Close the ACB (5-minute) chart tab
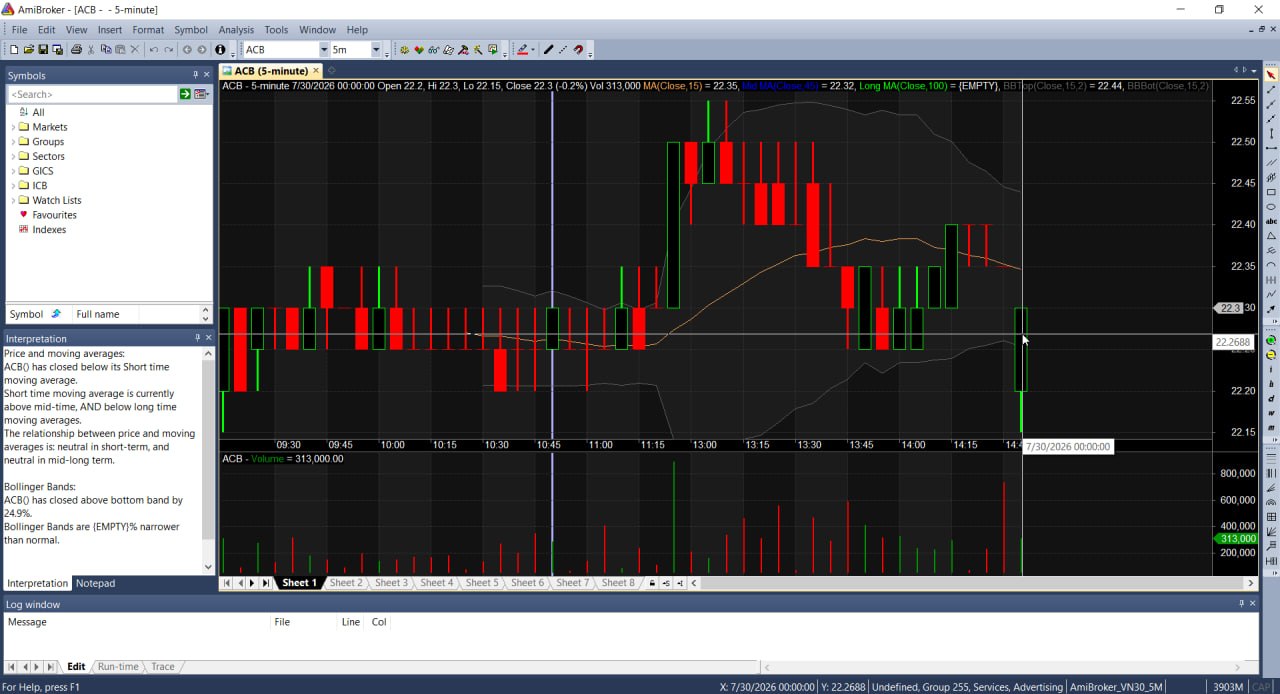The height and width of the screenshot is (694, 1280). (x=316, y=71)
